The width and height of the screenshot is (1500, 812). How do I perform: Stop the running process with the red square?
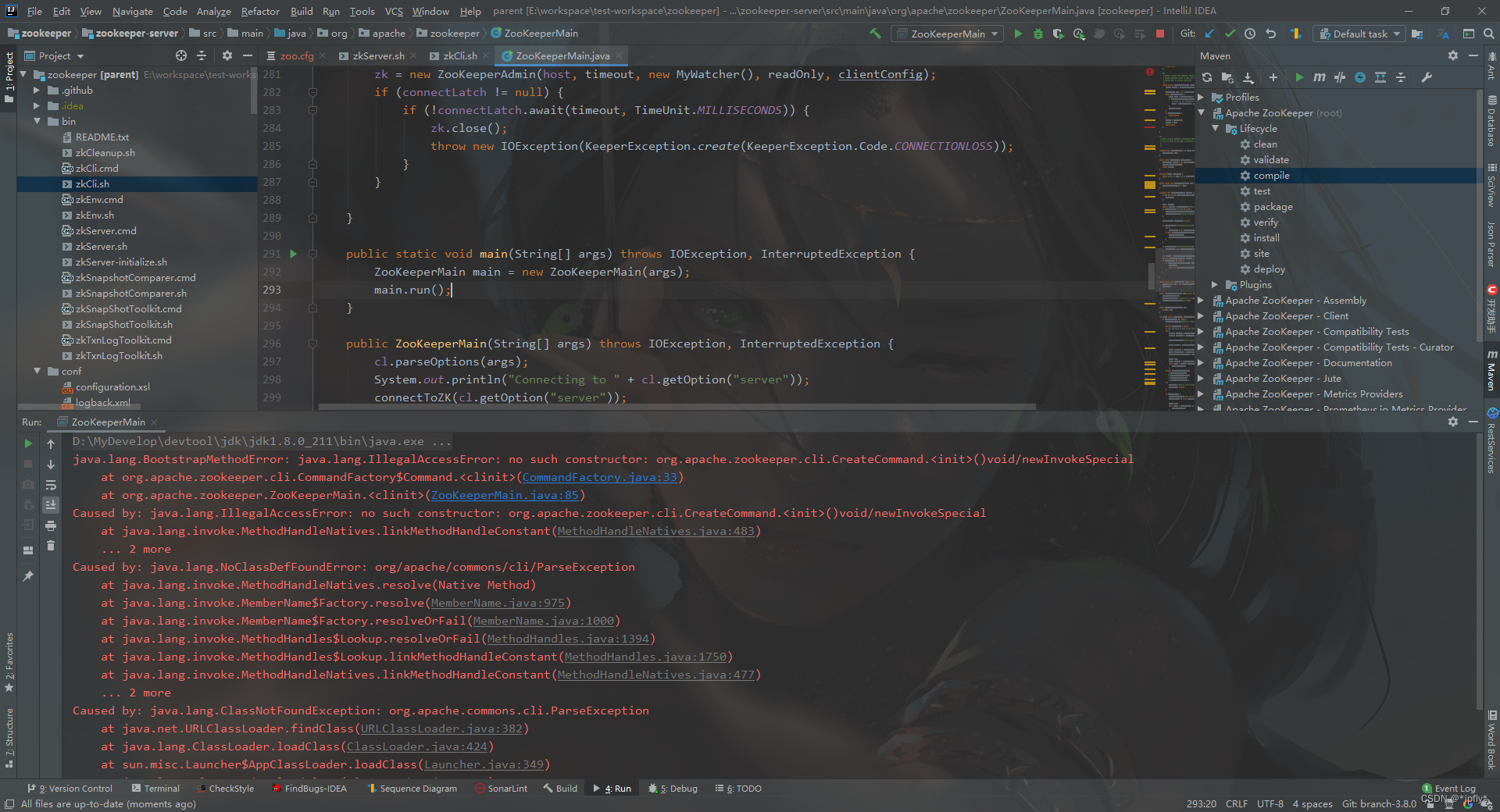point(1160,34)
